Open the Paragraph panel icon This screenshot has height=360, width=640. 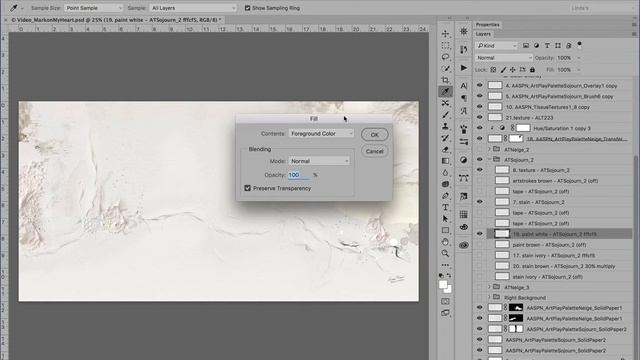click(464, 98)
